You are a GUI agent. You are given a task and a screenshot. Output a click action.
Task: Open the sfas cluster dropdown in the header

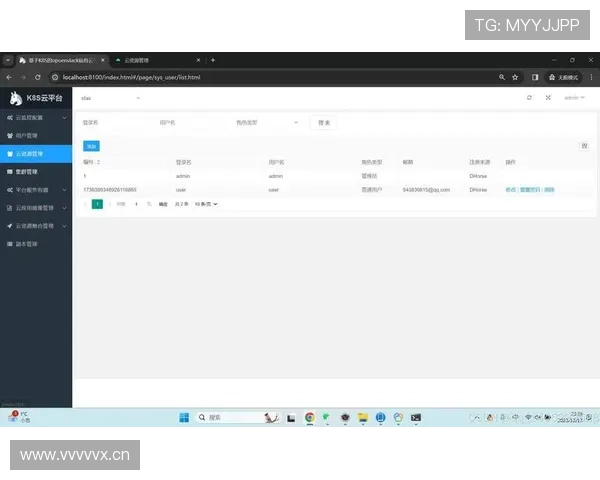(x=110, y=98)
